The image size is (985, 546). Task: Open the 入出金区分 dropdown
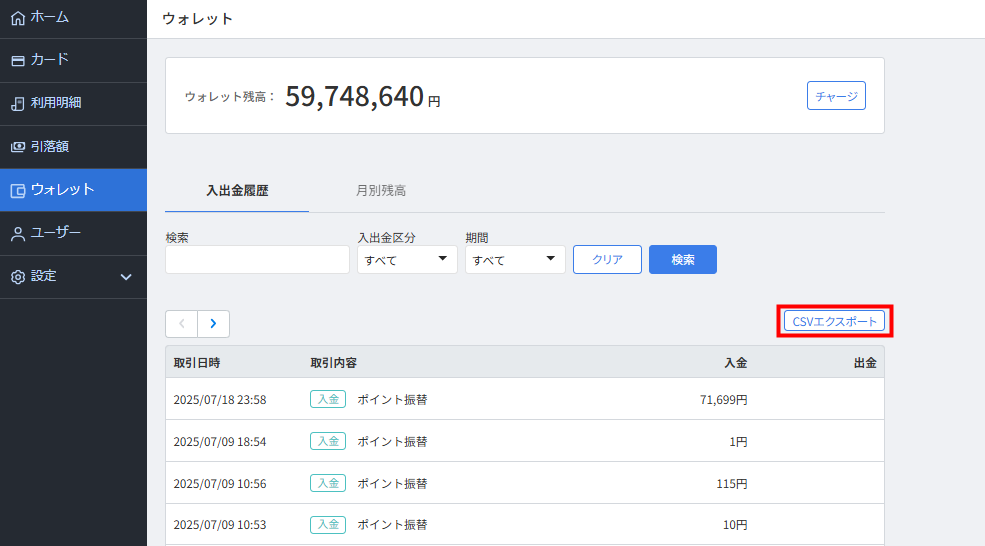click(407, 259)
